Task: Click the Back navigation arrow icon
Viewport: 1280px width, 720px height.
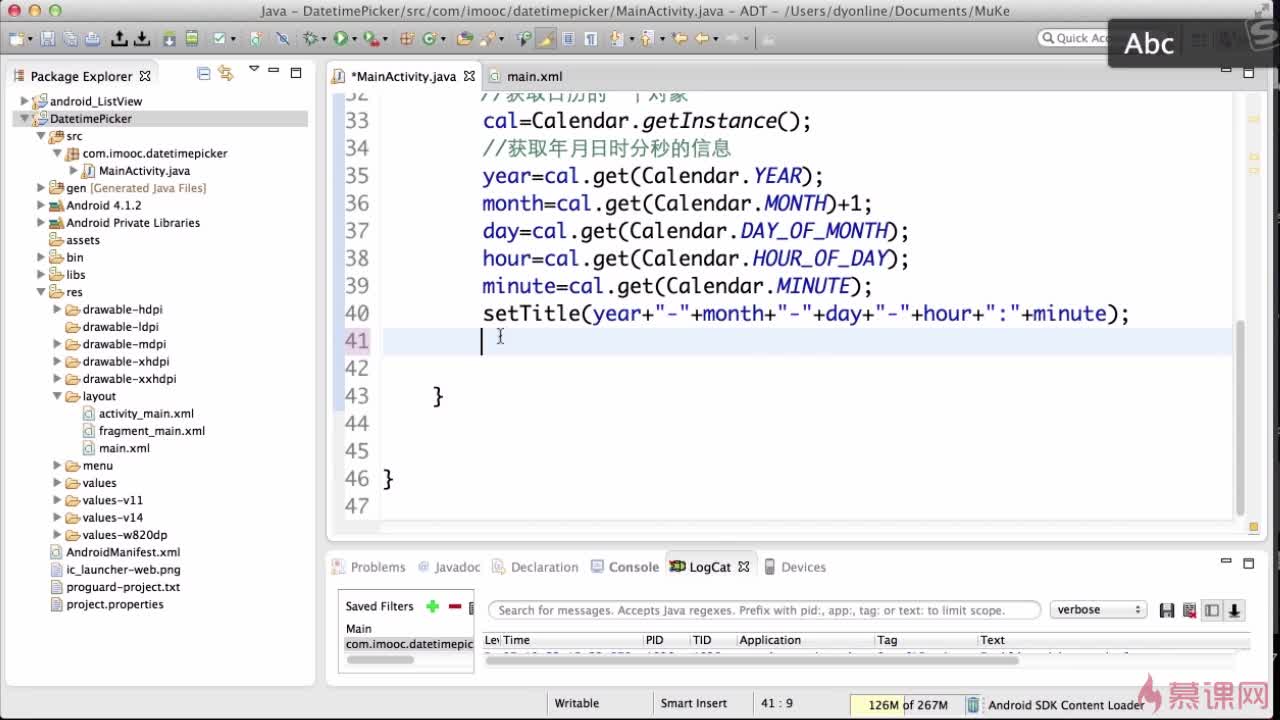Action: point(702,39)
